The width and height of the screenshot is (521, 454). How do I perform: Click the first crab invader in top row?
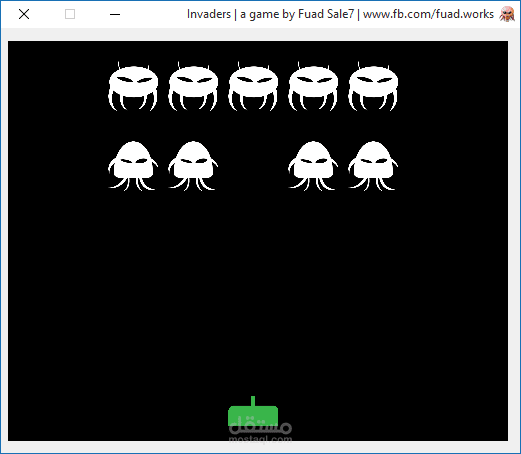[133, 86]
